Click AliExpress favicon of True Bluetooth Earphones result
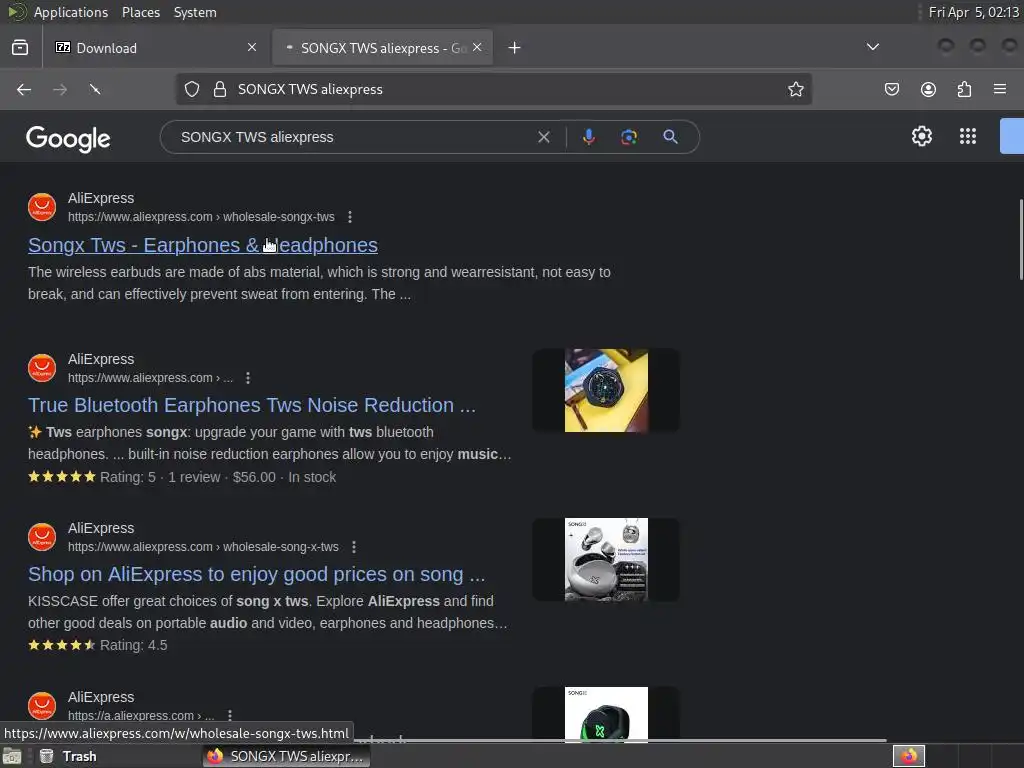1024x768 pixels. (42, 368)
